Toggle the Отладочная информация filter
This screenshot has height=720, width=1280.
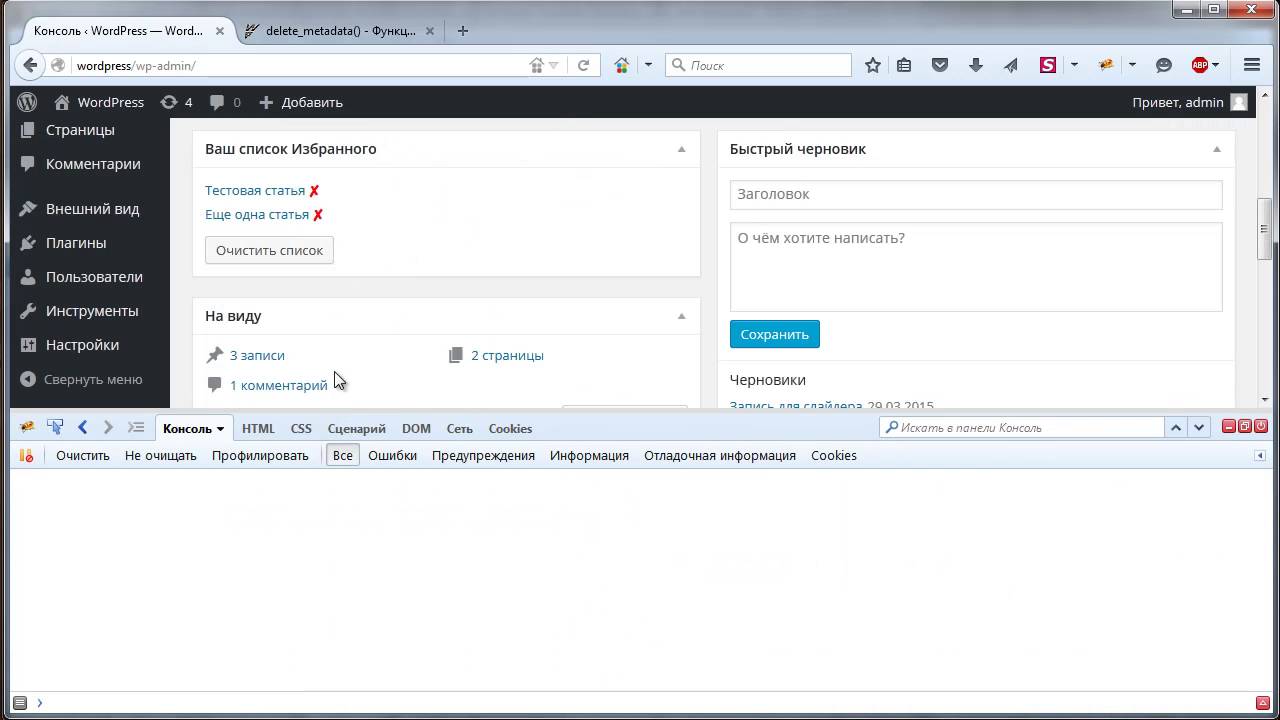tap(720, 455)
